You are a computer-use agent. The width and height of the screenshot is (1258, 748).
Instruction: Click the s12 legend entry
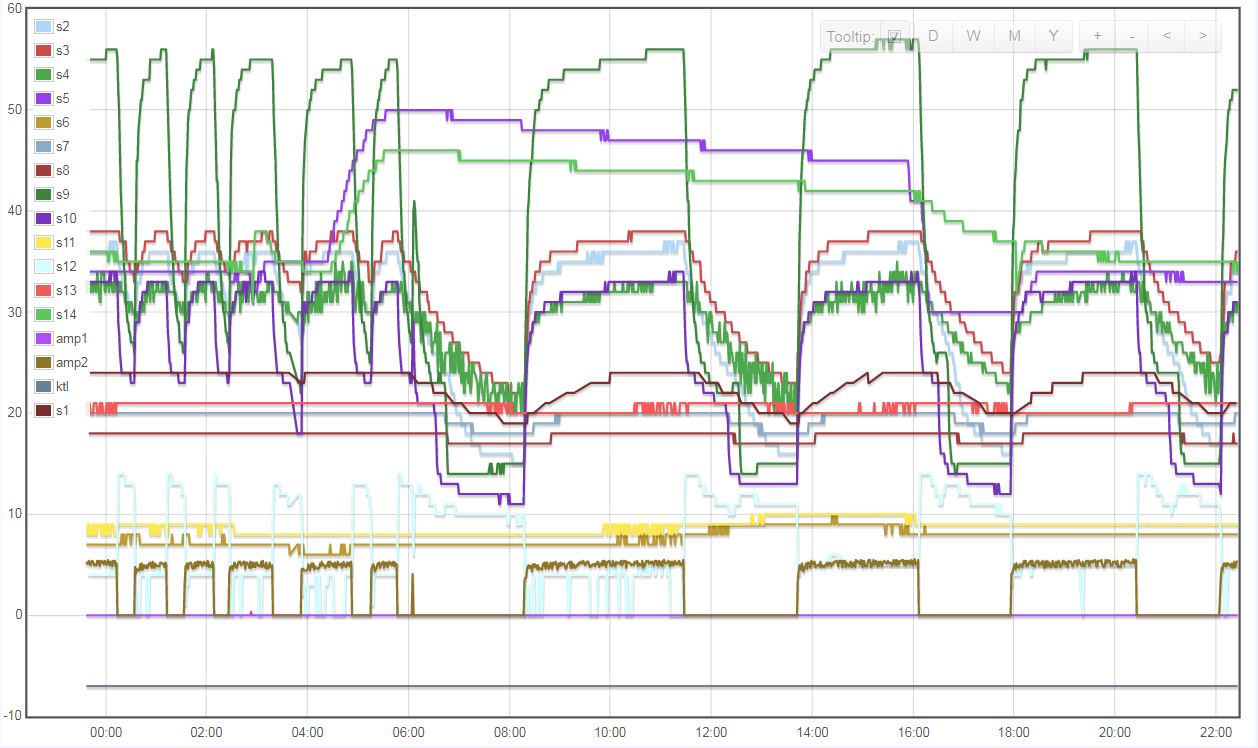coord(54,266)
